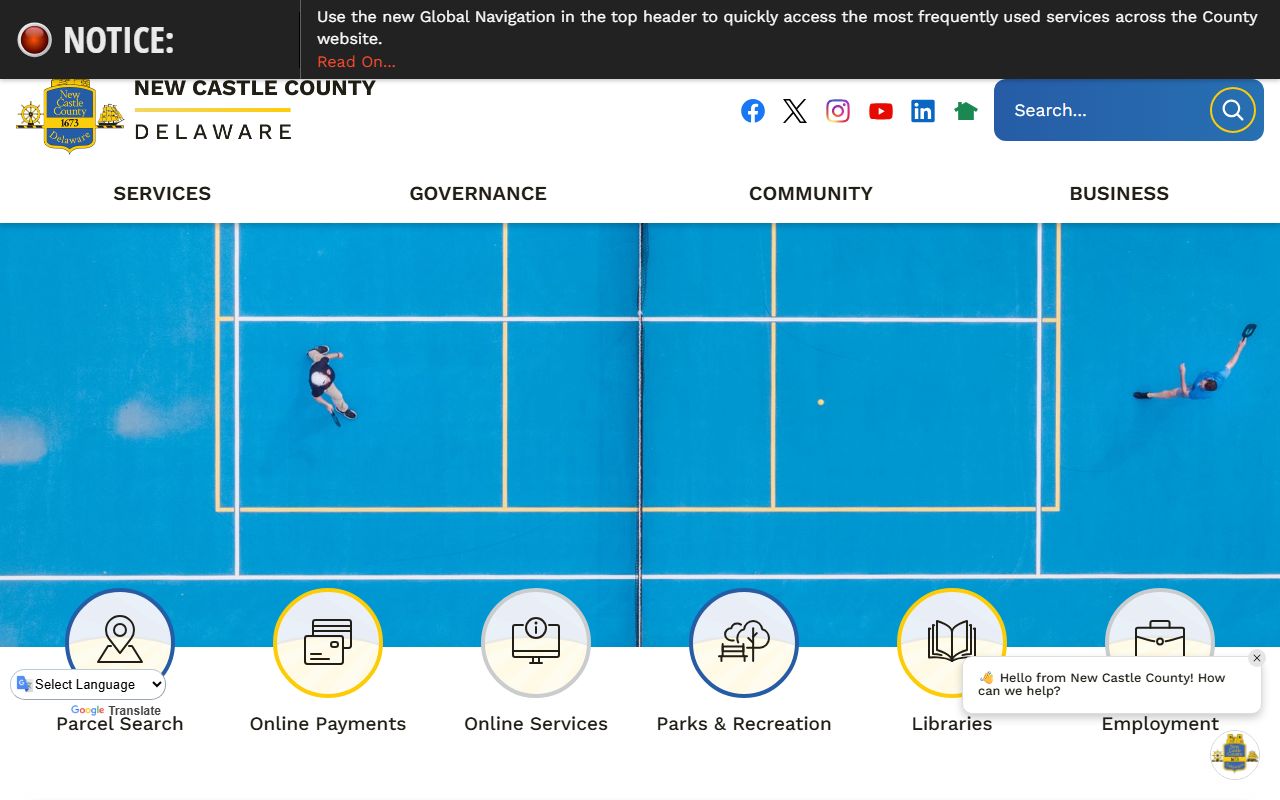
Task: Open the Select Language dropdown
Action: coord(88,684)
